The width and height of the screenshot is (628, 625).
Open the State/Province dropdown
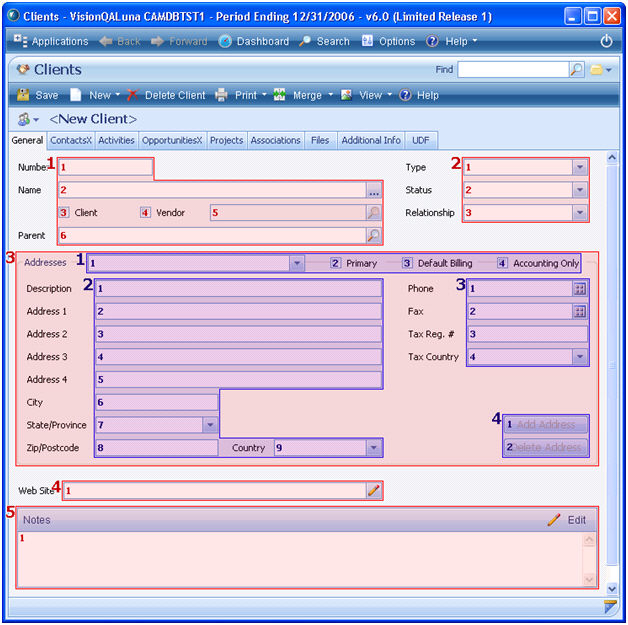pos(210,425)
